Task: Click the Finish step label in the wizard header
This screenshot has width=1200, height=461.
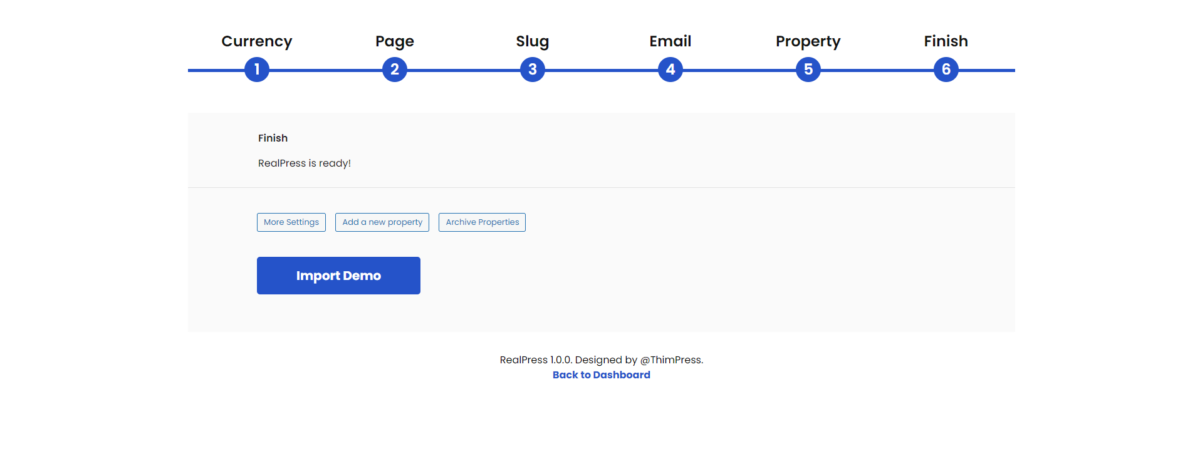Action: pyautogui.click(x=946, y=41)
